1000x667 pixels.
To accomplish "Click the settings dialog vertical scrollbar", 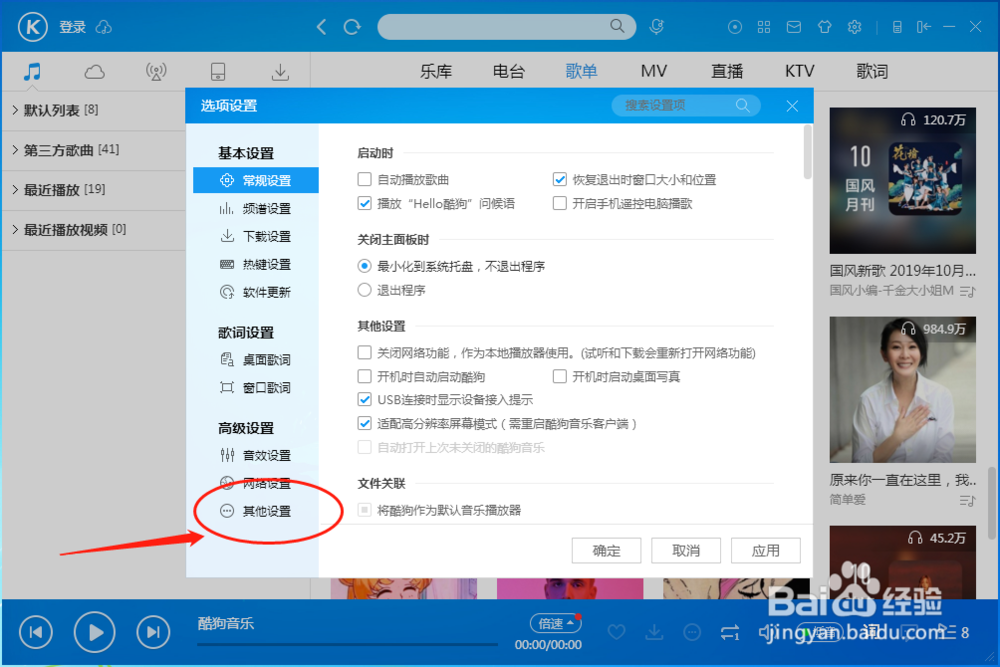I will click(807, 152).
